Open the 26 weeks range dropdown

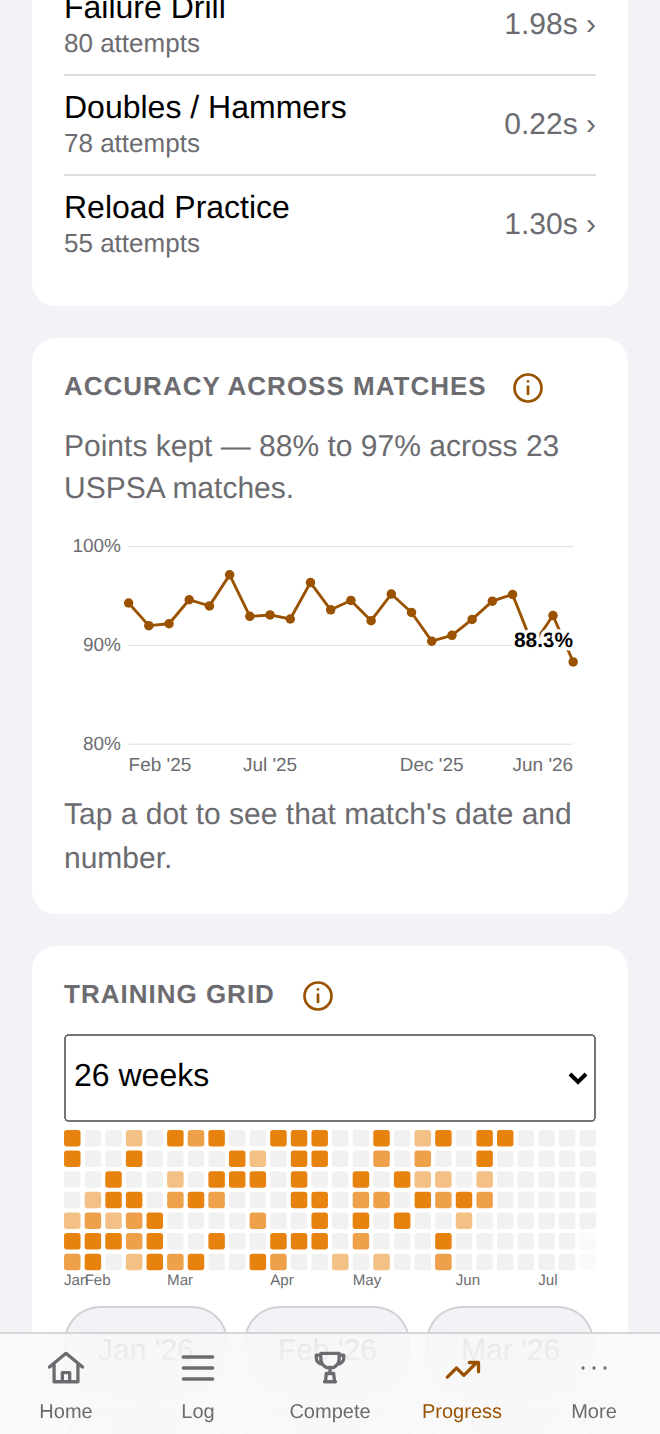(330, 1078)
